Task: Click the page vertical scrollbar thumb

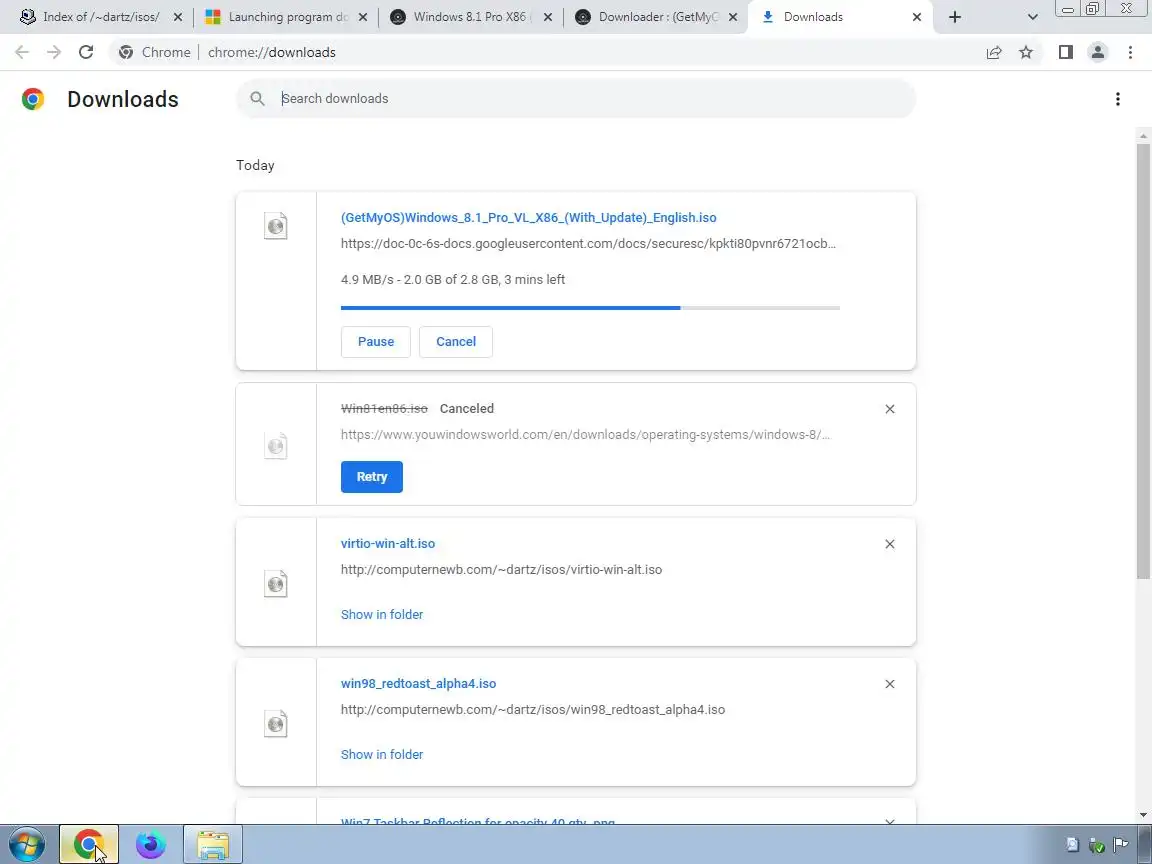Action: click(1143, 360)
